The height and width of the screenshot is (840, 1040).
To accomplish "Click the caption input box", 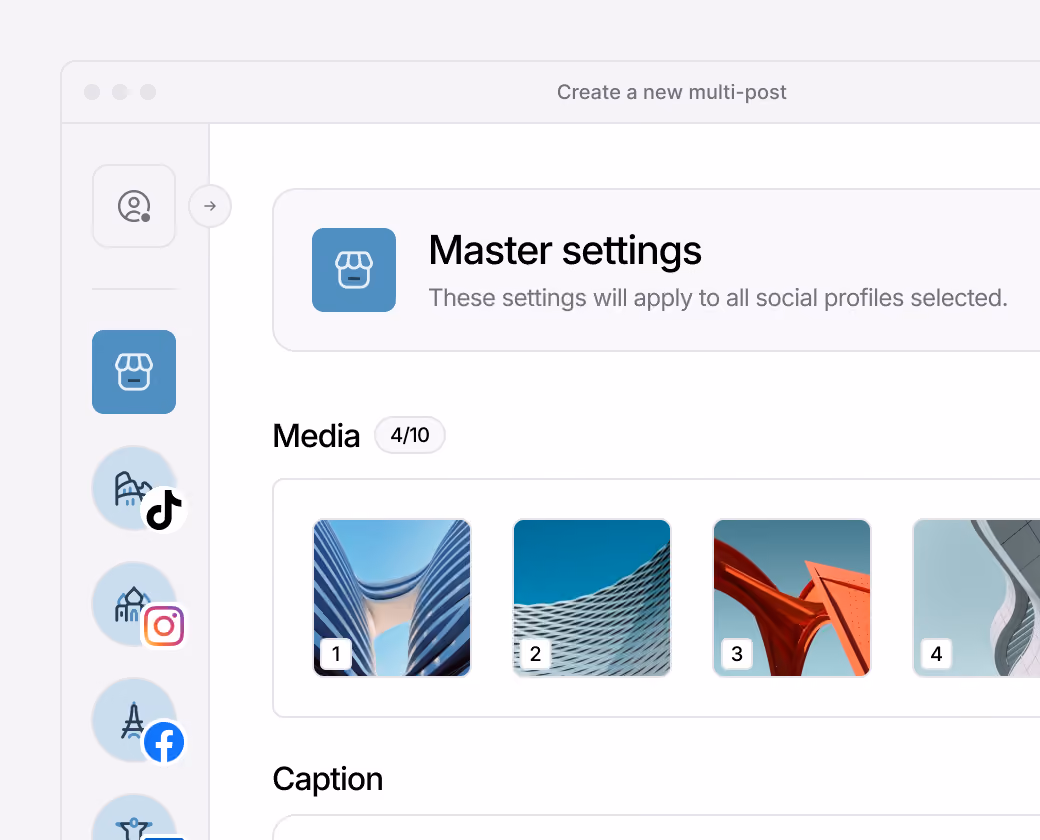I will tap(657, 827).
